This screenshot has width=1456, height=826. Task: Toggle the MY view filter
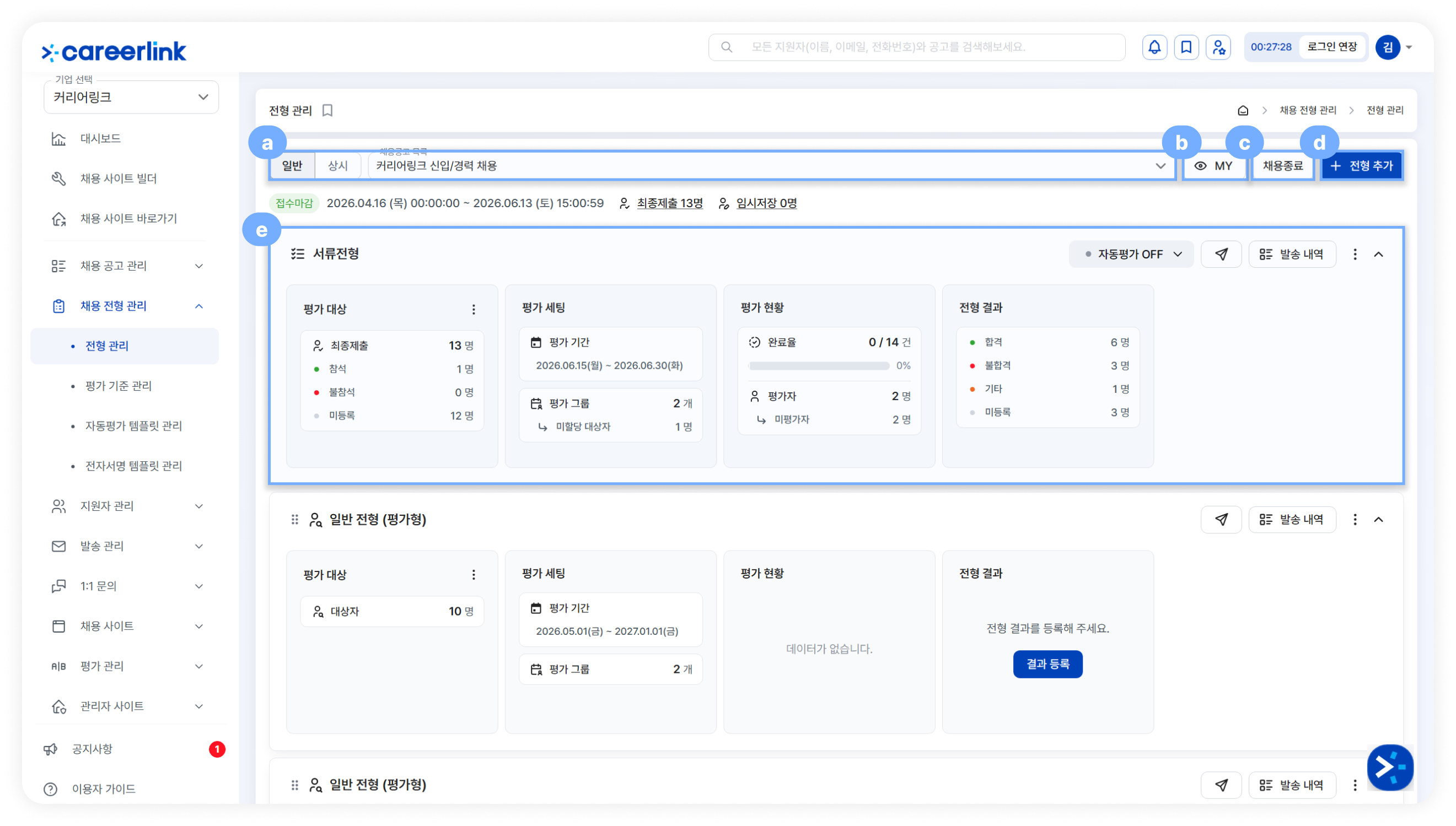[1214, 166]
